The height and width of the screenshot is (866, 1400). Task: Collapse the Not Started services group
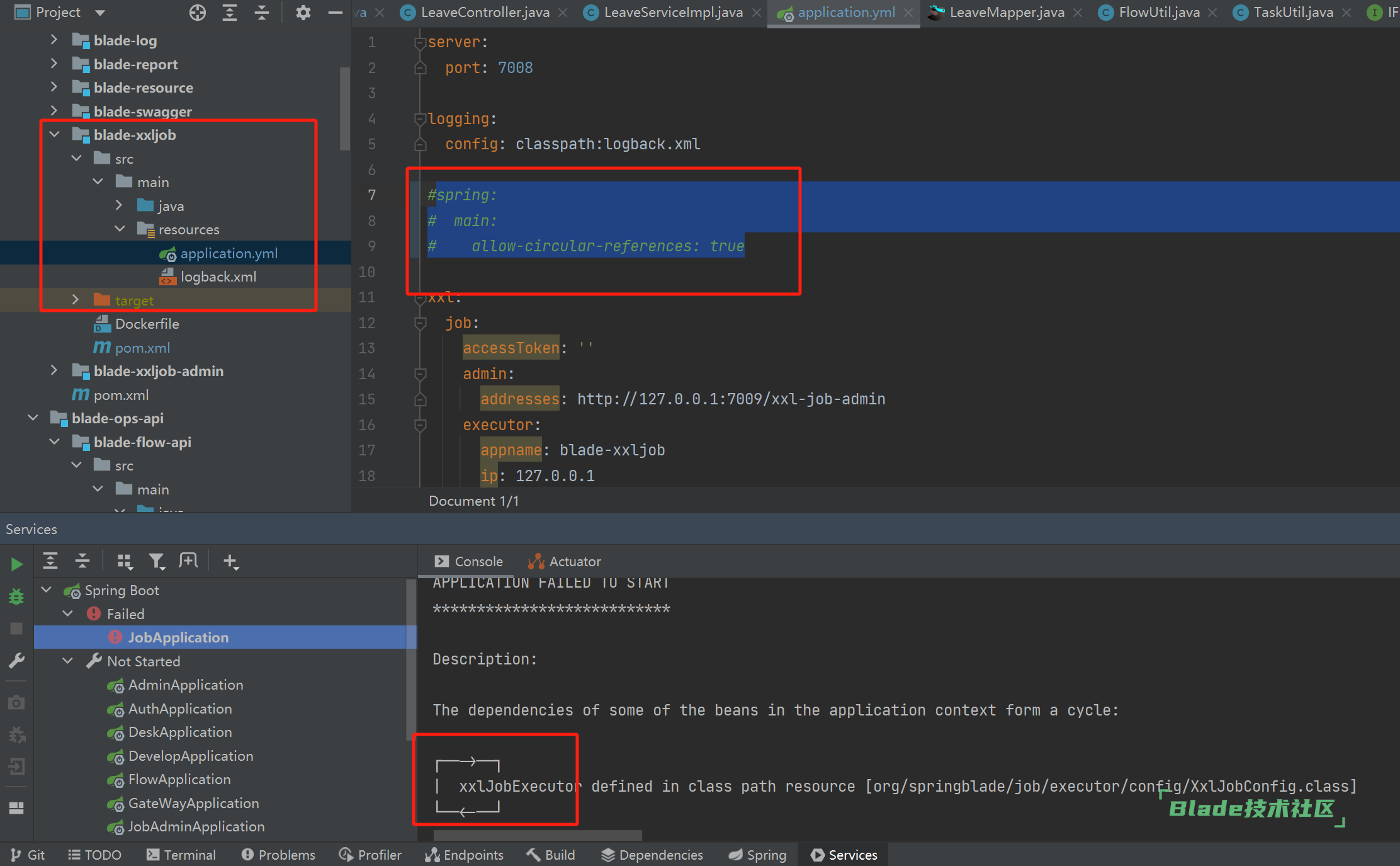68,661
